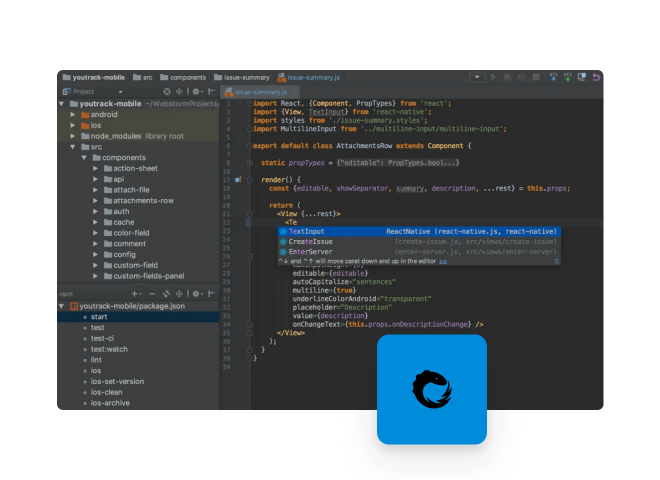Select the attach-file folder
Screen dimensions: 660x480
tap(127, 190)
